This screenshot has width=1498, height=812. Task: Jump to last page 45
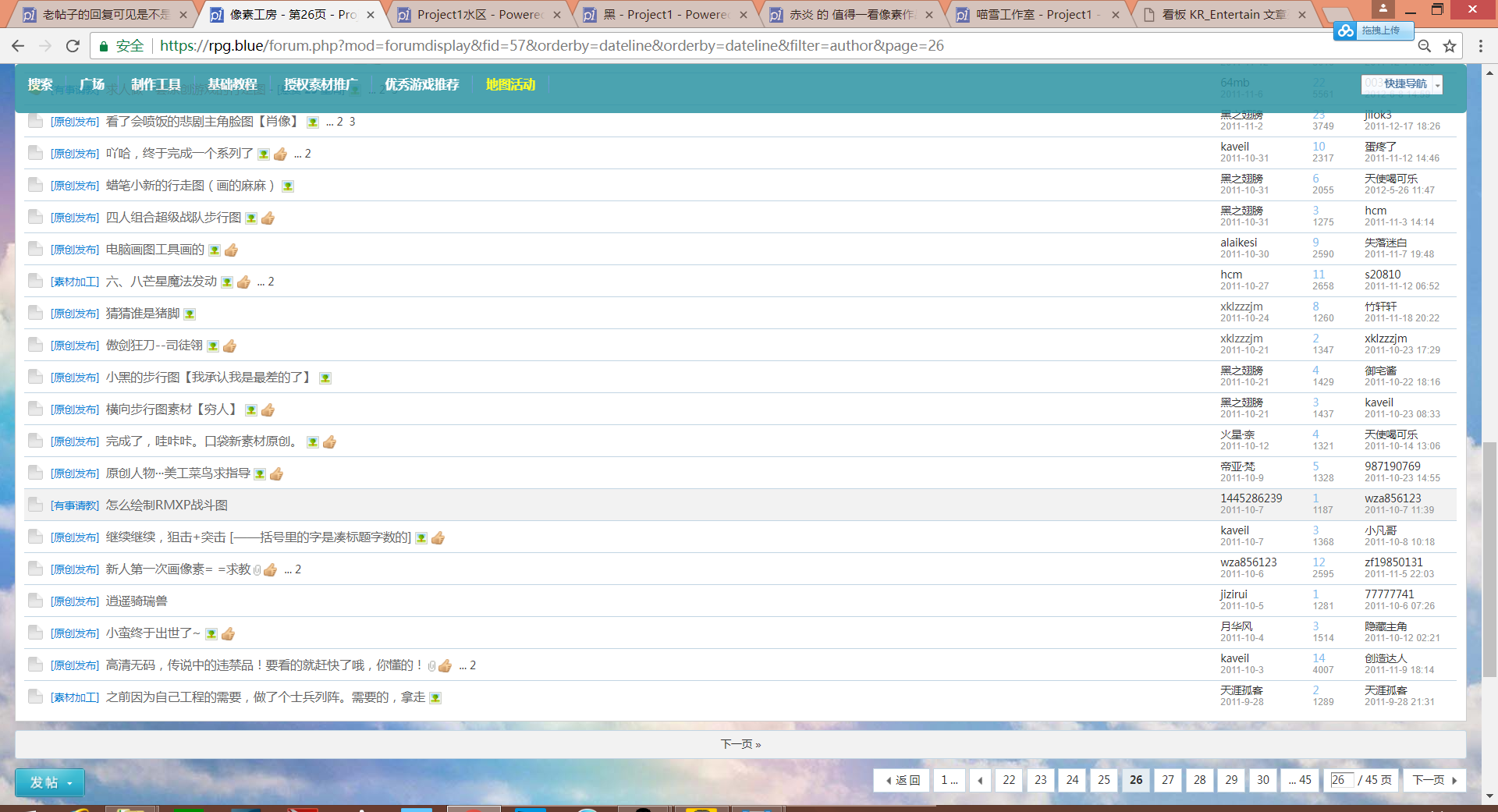(1300, 780)
